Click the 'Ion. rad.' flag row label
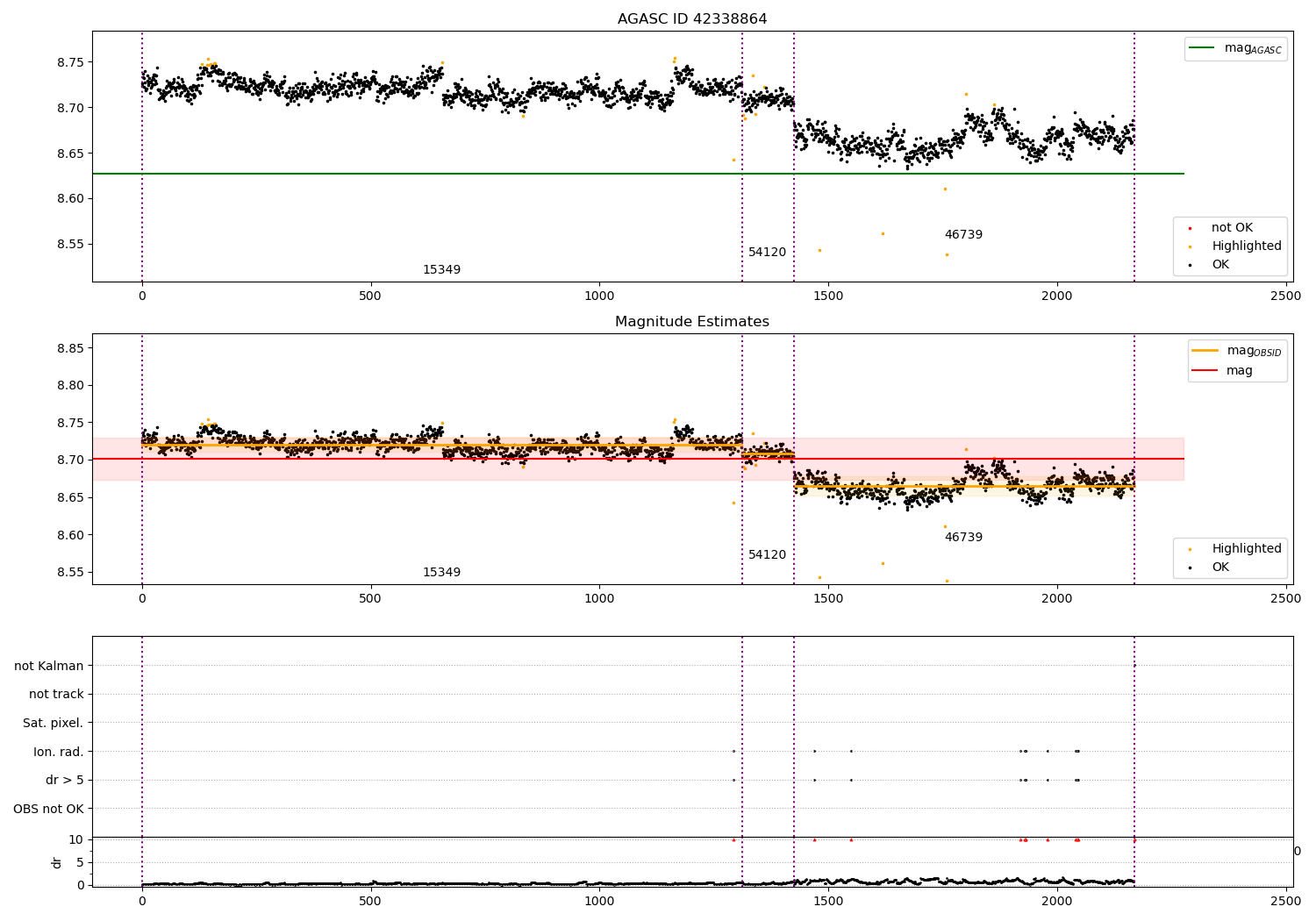Screen dimensions: 1316x921 click(59, 752)
